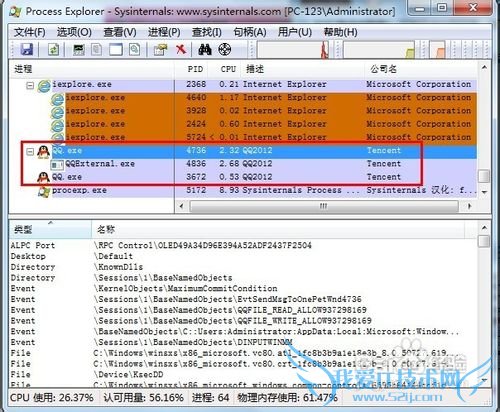Click handle pane scrollbar up arrow

(484, 228)
